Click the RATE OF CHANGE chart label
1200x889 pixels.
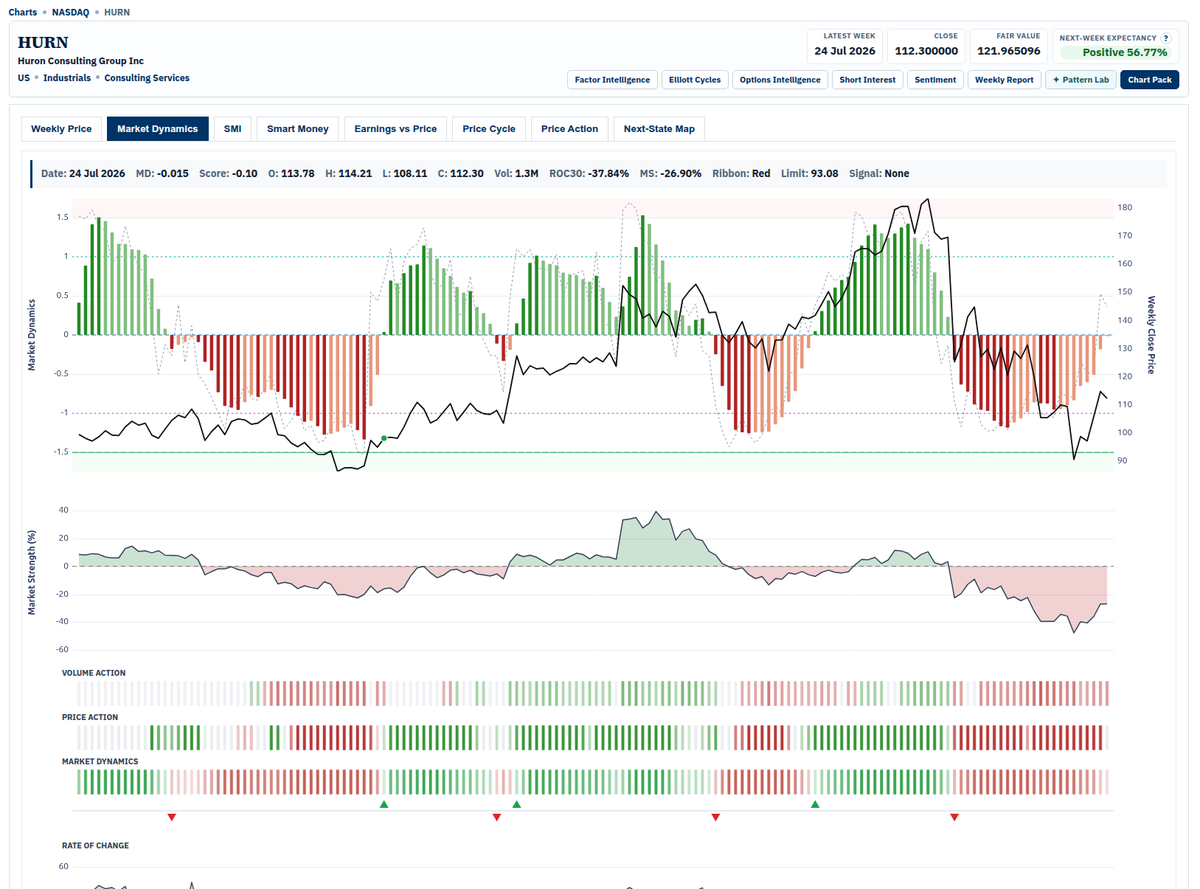(95, 845)
